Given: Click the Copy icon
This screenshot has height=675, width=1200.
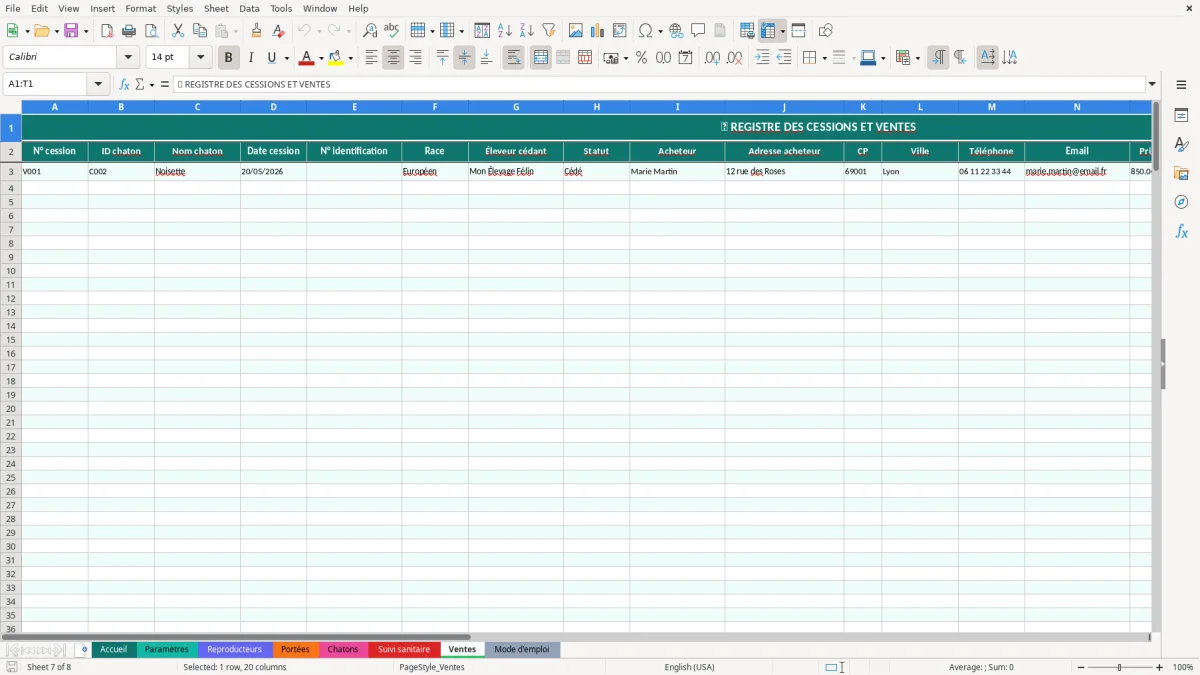Looking at the screenshot, I should [200, 31].
